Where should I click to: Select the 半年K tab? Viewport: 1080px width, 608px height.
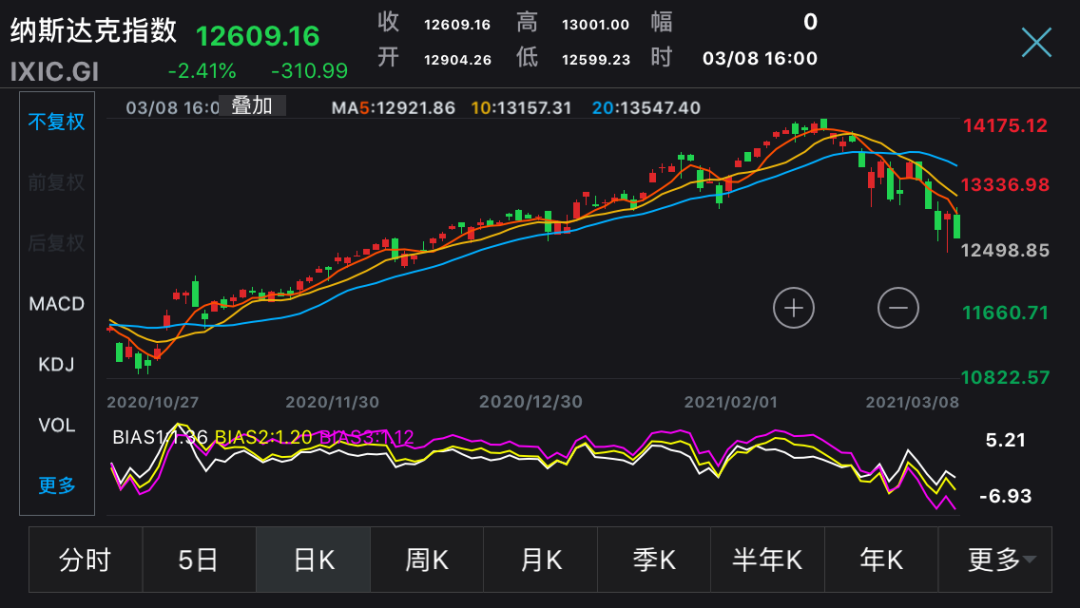[x=767, y=560]
